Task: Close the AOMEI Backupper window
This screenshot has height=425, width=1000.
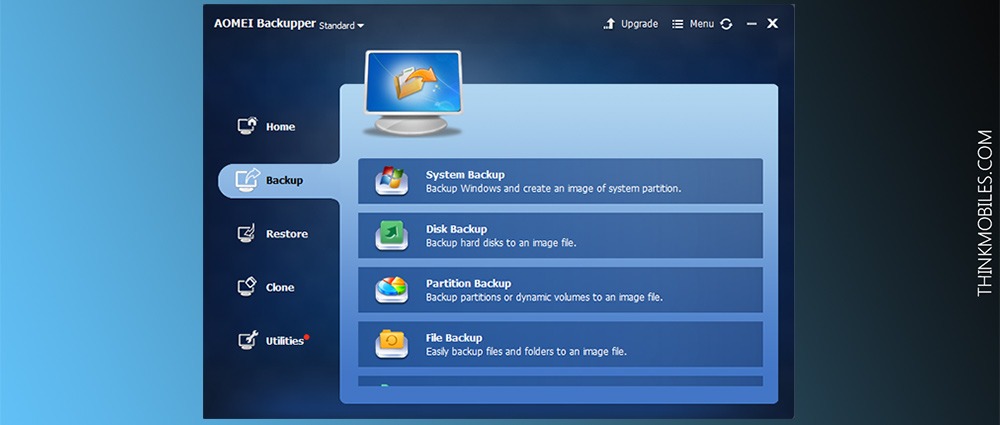Action: (x=772, y=23)
